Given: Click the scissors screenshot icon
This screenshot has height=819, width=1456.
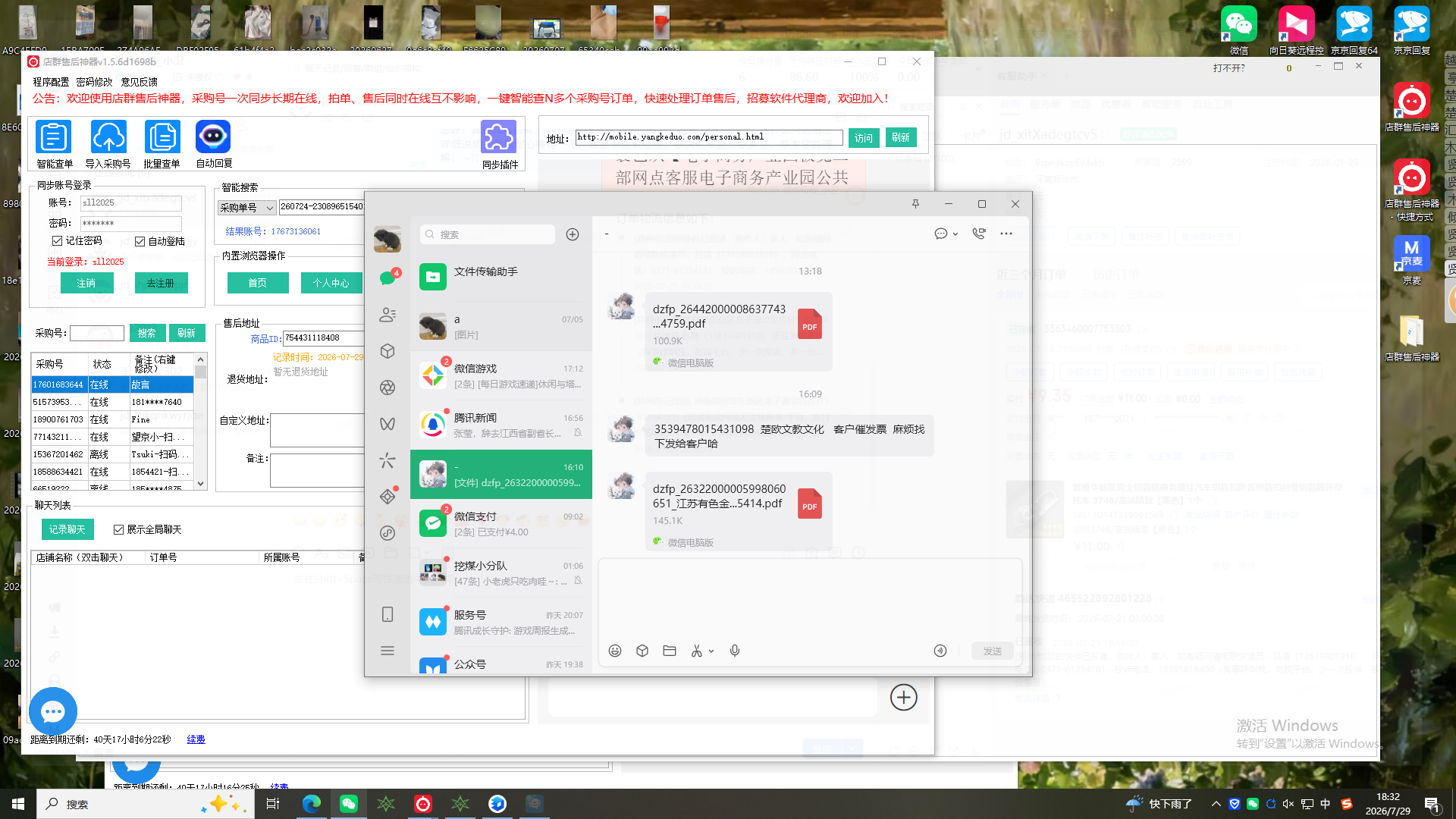Looking at the screenshot, I should (696, 651).
